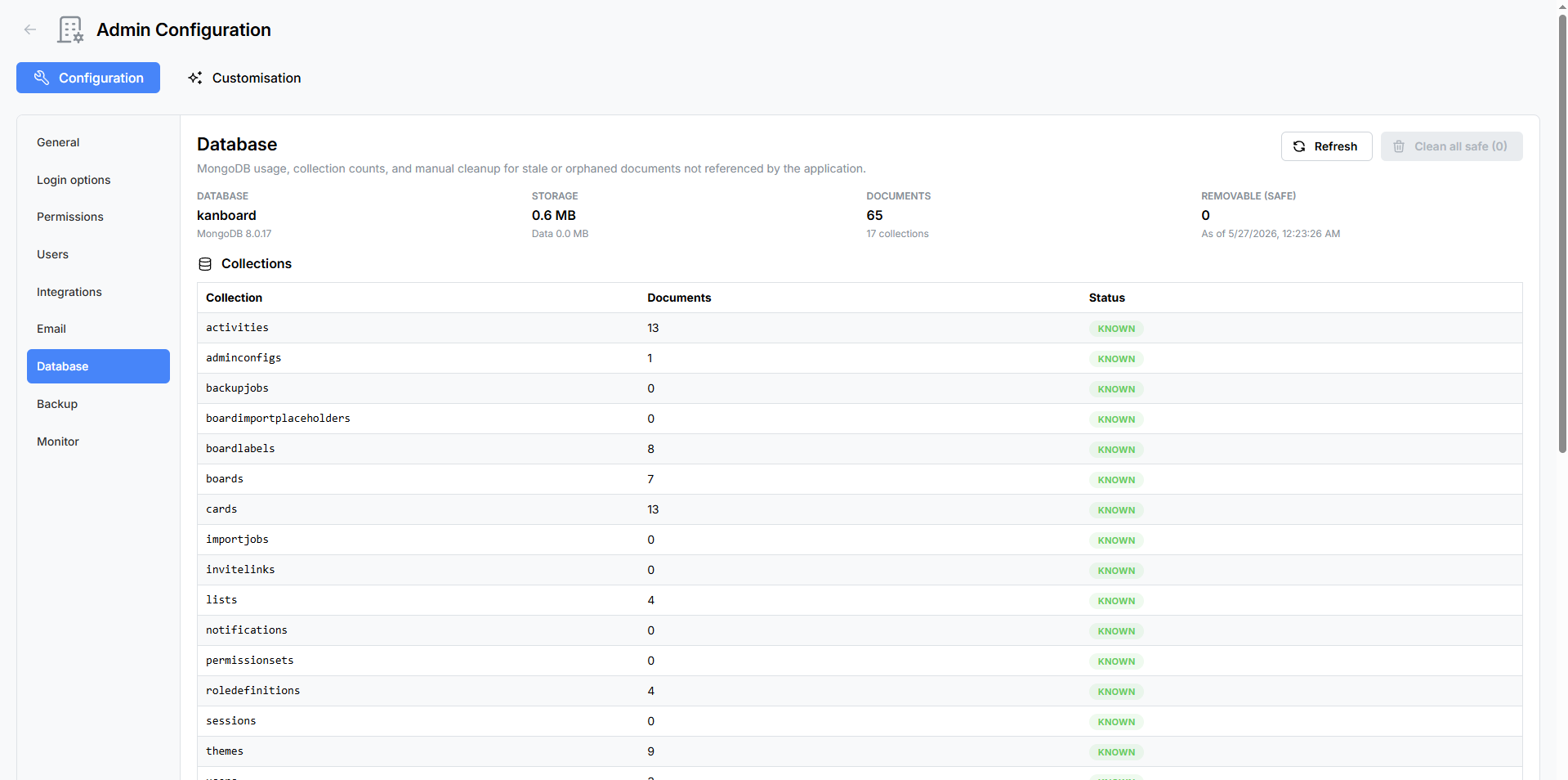Screen dimensions: 1568x780
Task: Click the As of 5/27/2026 timestamp
Action: click(1271, 234)
